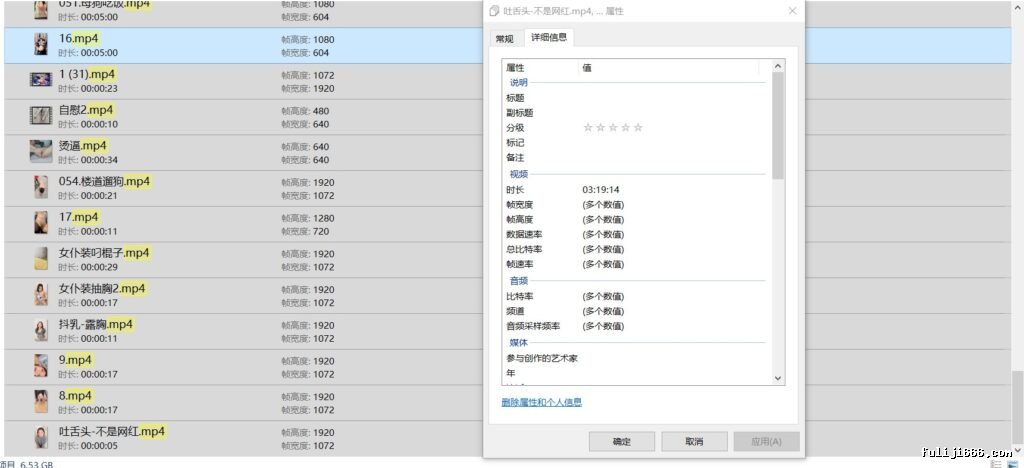Select file name 9.mp4
Viewport: 1024px width, 468px height.
75,360
